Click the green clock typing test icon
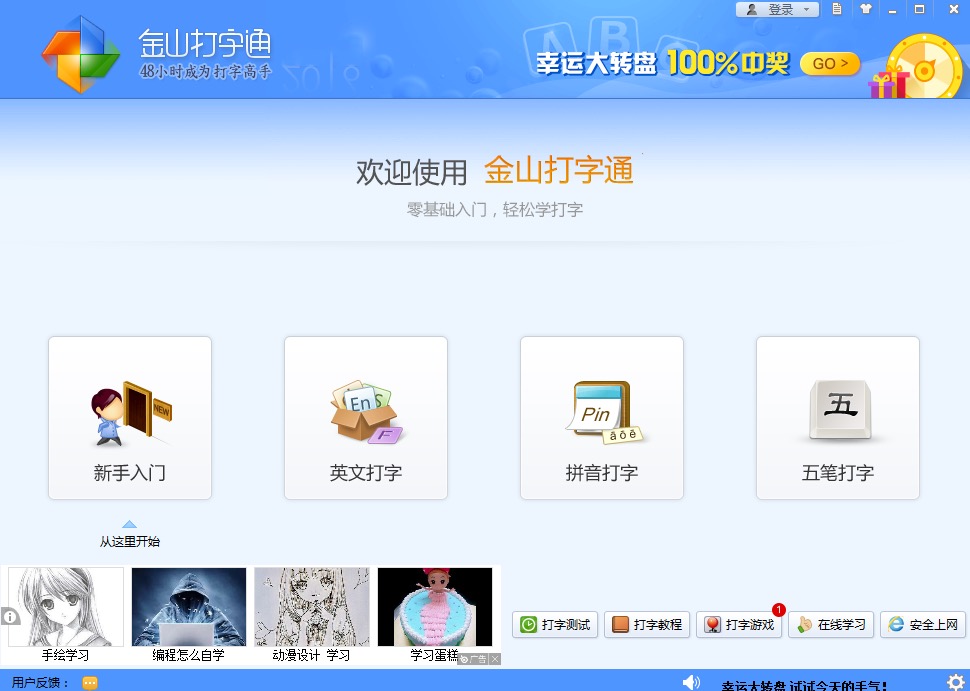Image resolution: width=970 pixels, height=691 pixels. click(x=528, y=625)
